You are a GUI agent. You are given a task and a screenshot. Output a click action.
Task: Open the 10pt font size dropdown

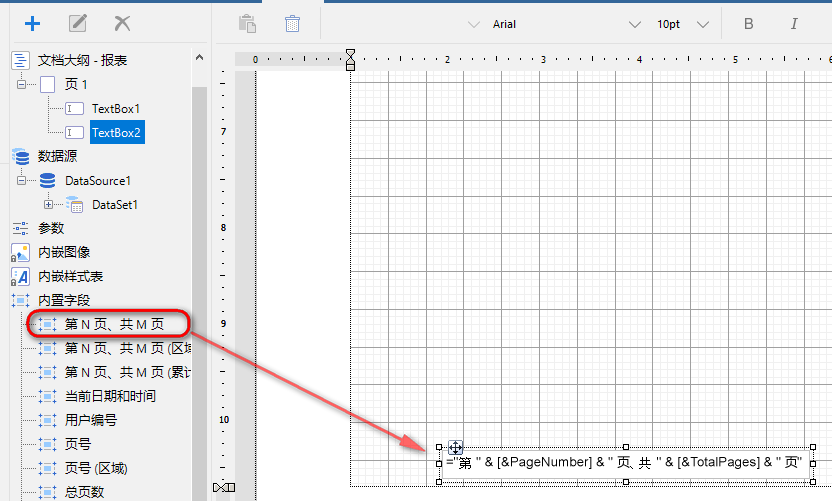point(703,24)
